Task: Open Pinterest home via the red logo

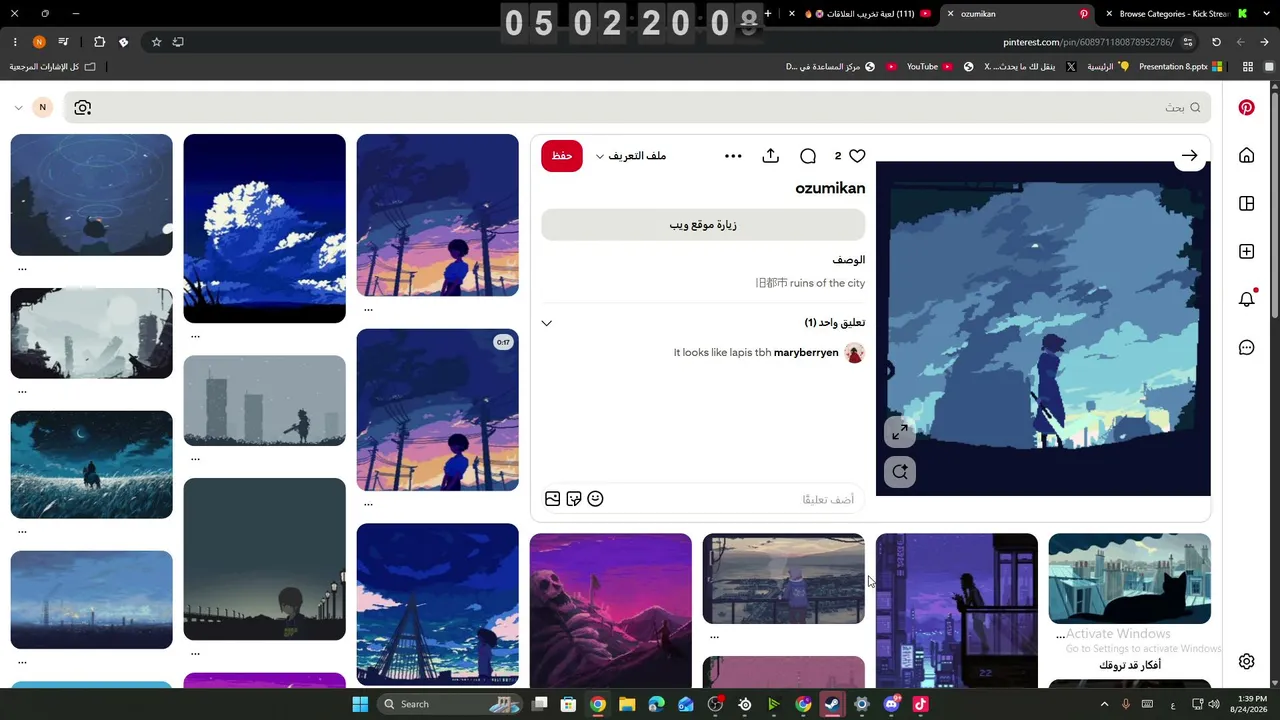Action: pyautogui.click(x=1246, y=107)
